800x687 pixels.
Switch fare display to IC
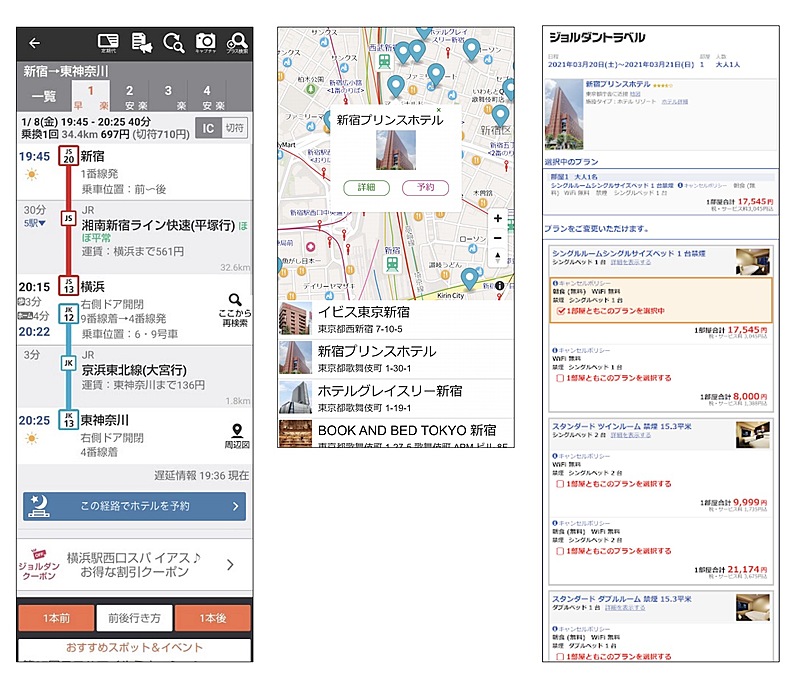click(x=208, y=128)
